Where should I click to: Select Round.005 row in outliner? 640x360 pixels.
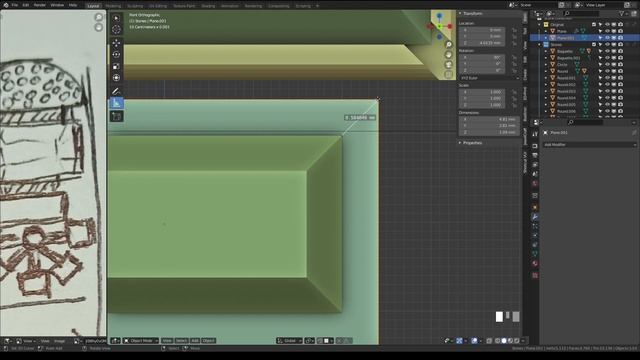click(x=584, y=104)
